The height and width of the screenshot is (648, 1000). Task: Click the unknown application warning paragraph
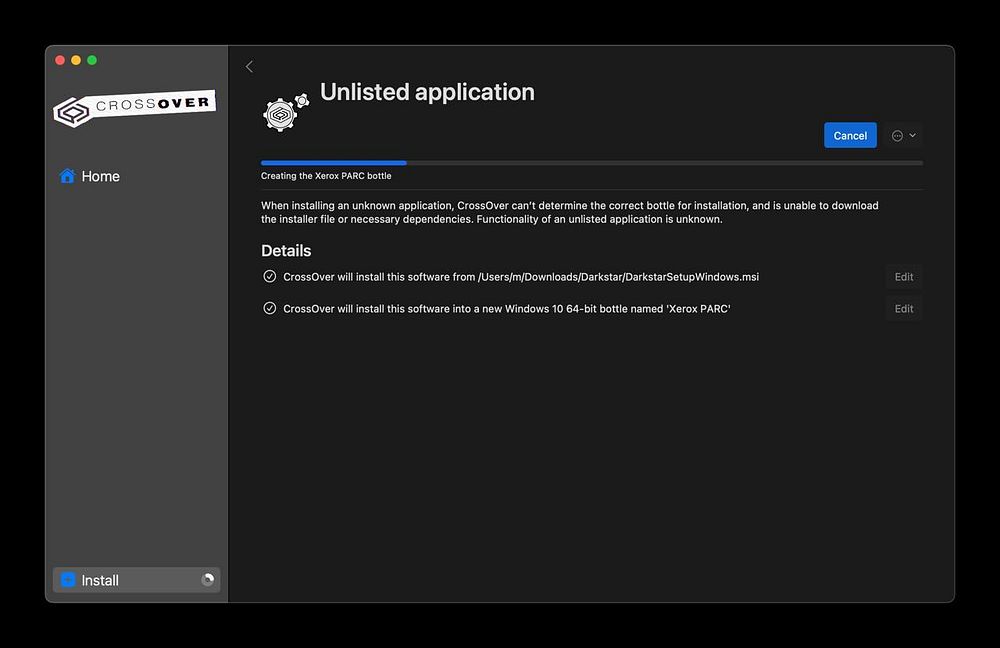tap(570, 212)
